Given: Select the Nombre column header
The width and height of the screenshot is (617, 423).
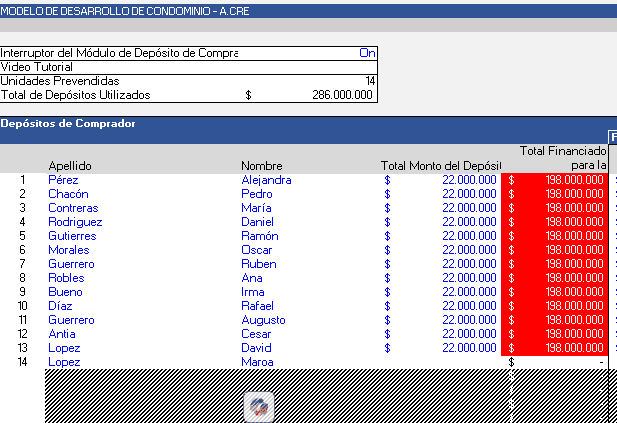Looking at the screenshot, I should [261, 166].
